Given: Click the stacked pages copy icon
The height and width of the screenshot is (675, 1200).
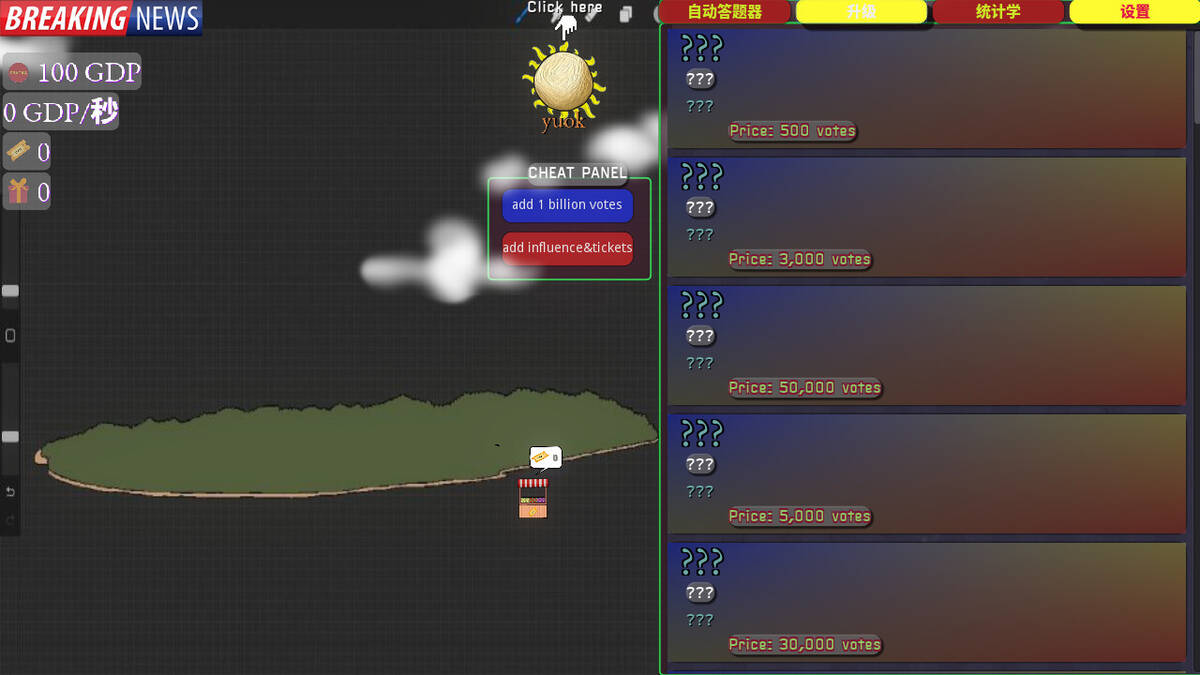Looking at the screenshot, I should 625,14.
